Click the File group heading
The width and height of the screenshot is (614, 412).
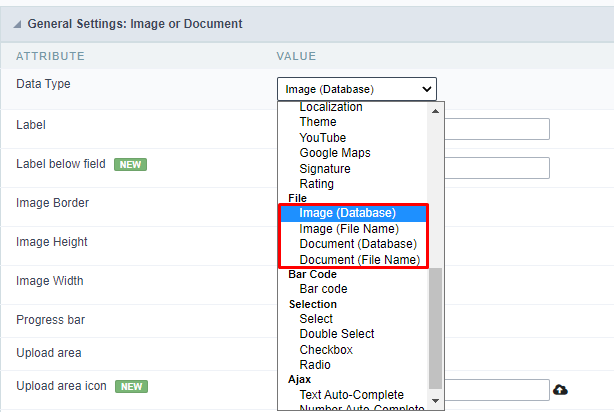click(297, 198)
